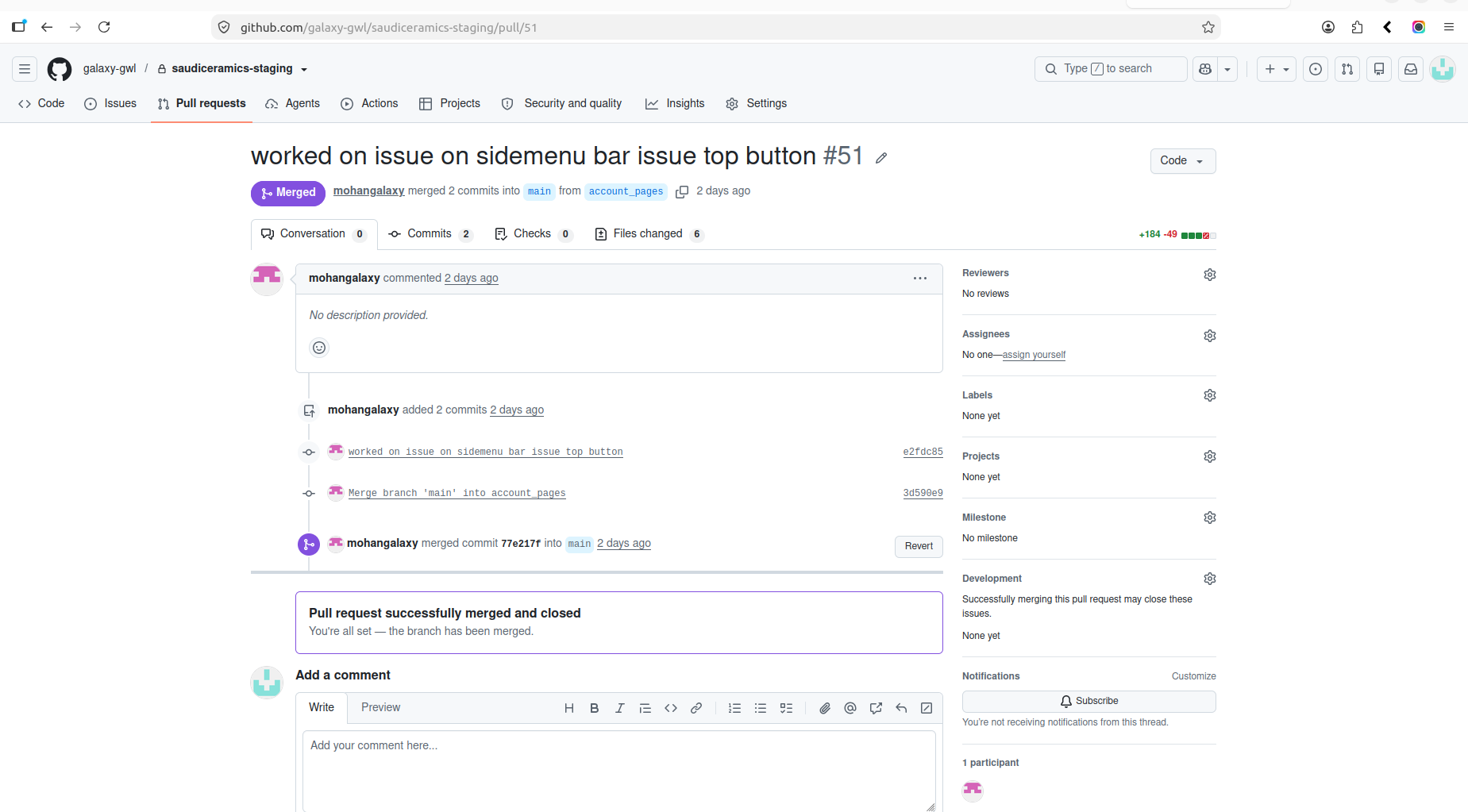
Task: Open the create new plus dropdown
Action: click(1277, 69)
